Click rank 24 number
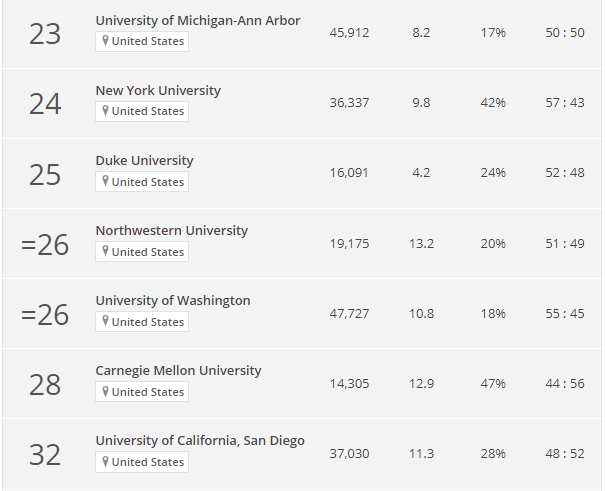 pos(45,104)
